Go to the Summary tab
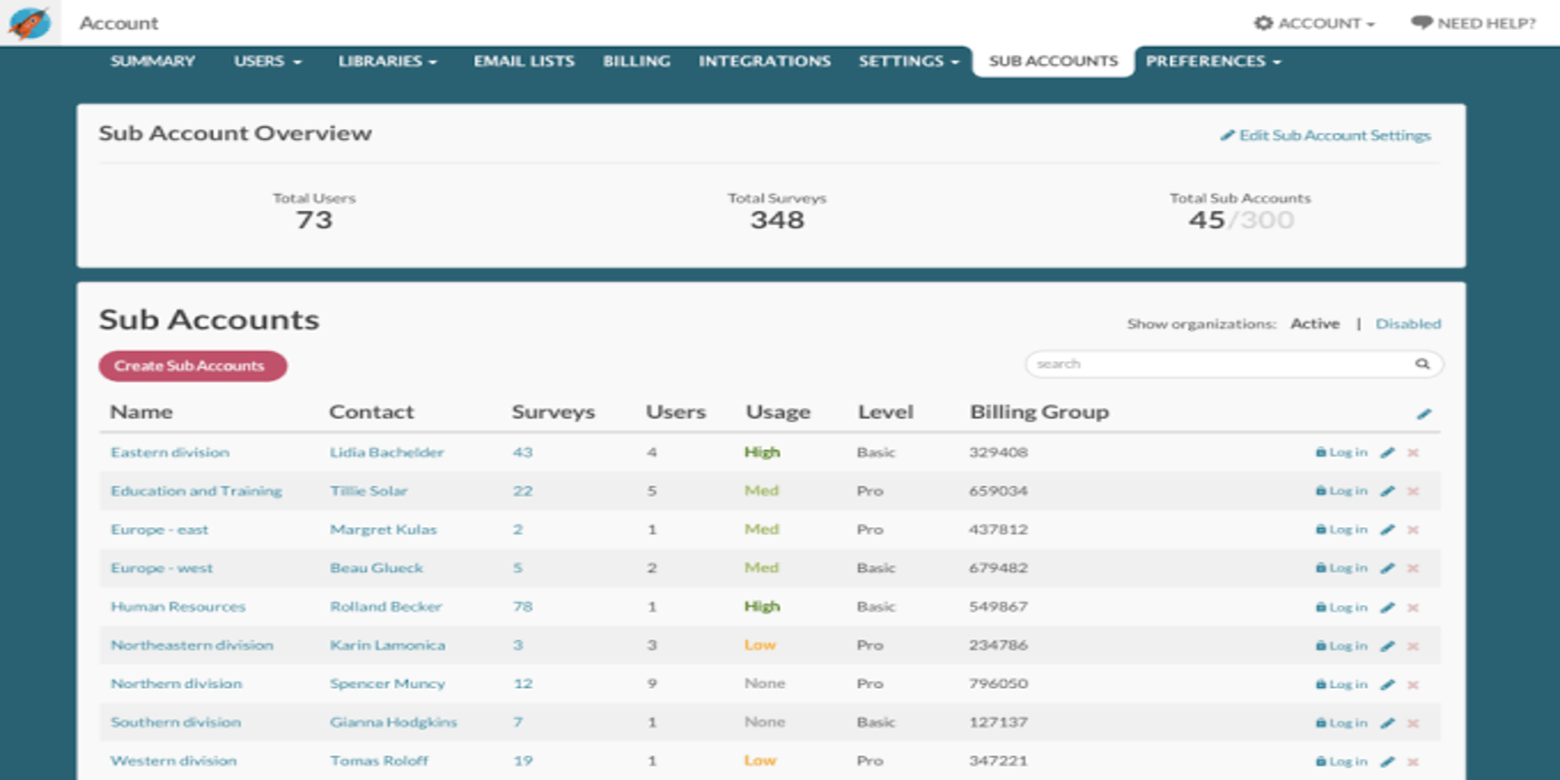1560x780 pixels. click(x=153, y=61)
